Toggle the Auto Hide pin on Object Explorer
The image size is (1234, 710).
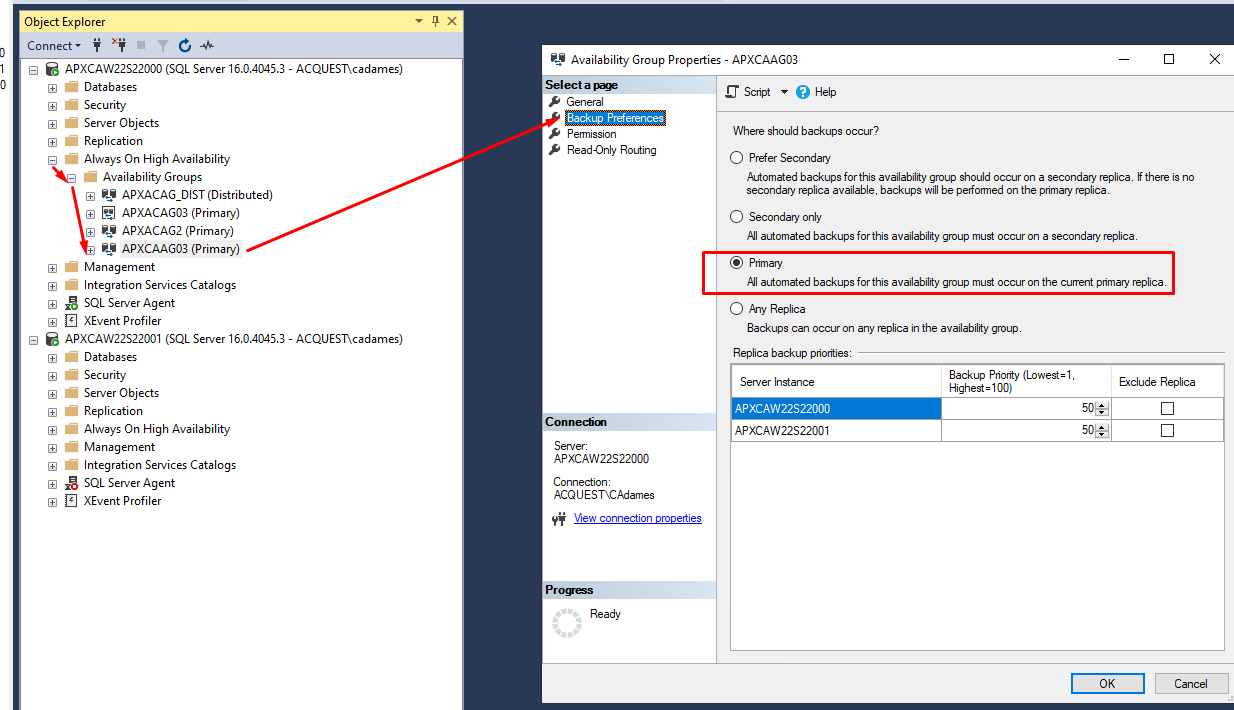coord(435,21)
